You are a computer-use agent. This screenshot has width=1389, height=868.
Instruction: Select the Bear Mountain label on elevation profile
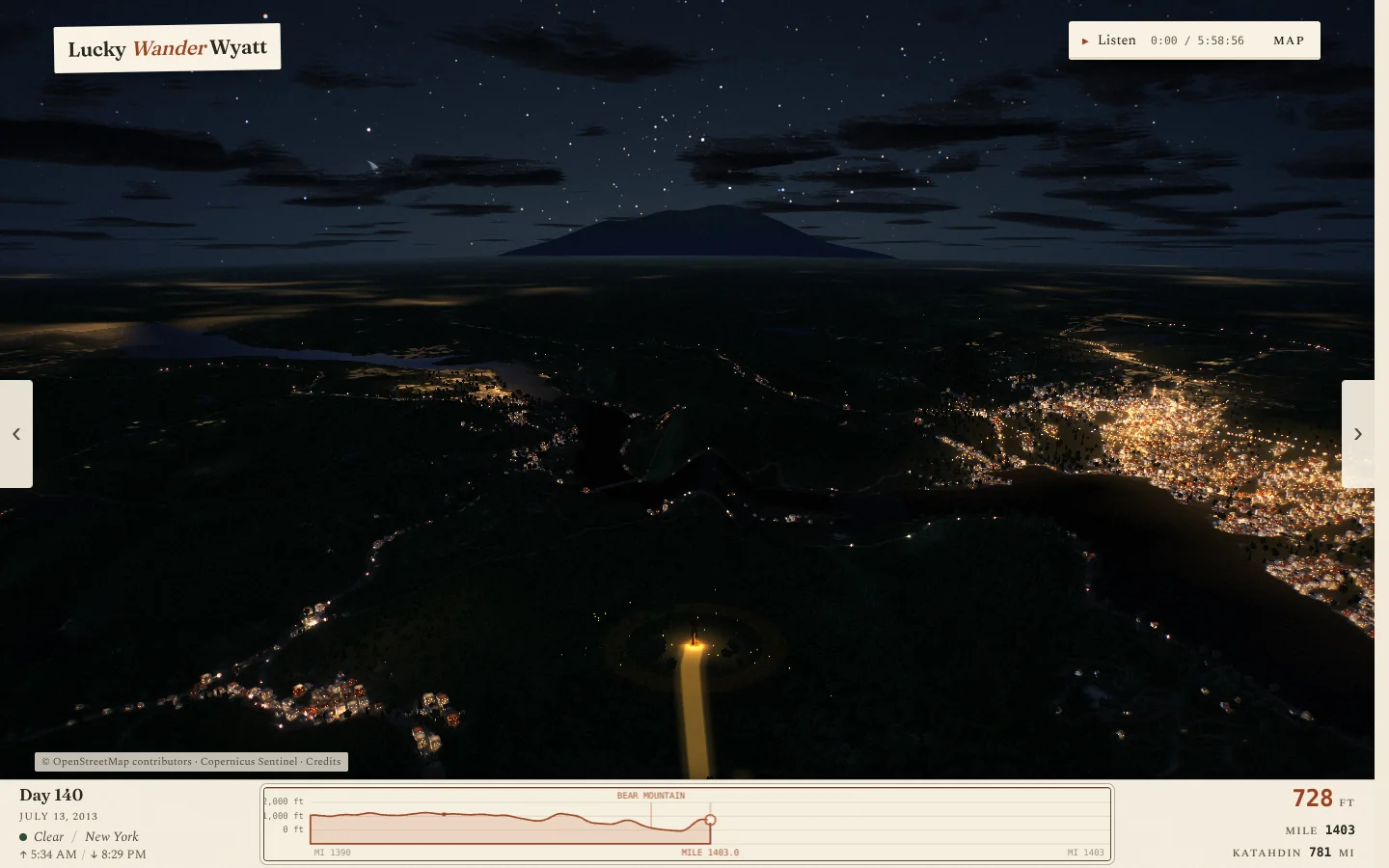(x=651, y=796)
